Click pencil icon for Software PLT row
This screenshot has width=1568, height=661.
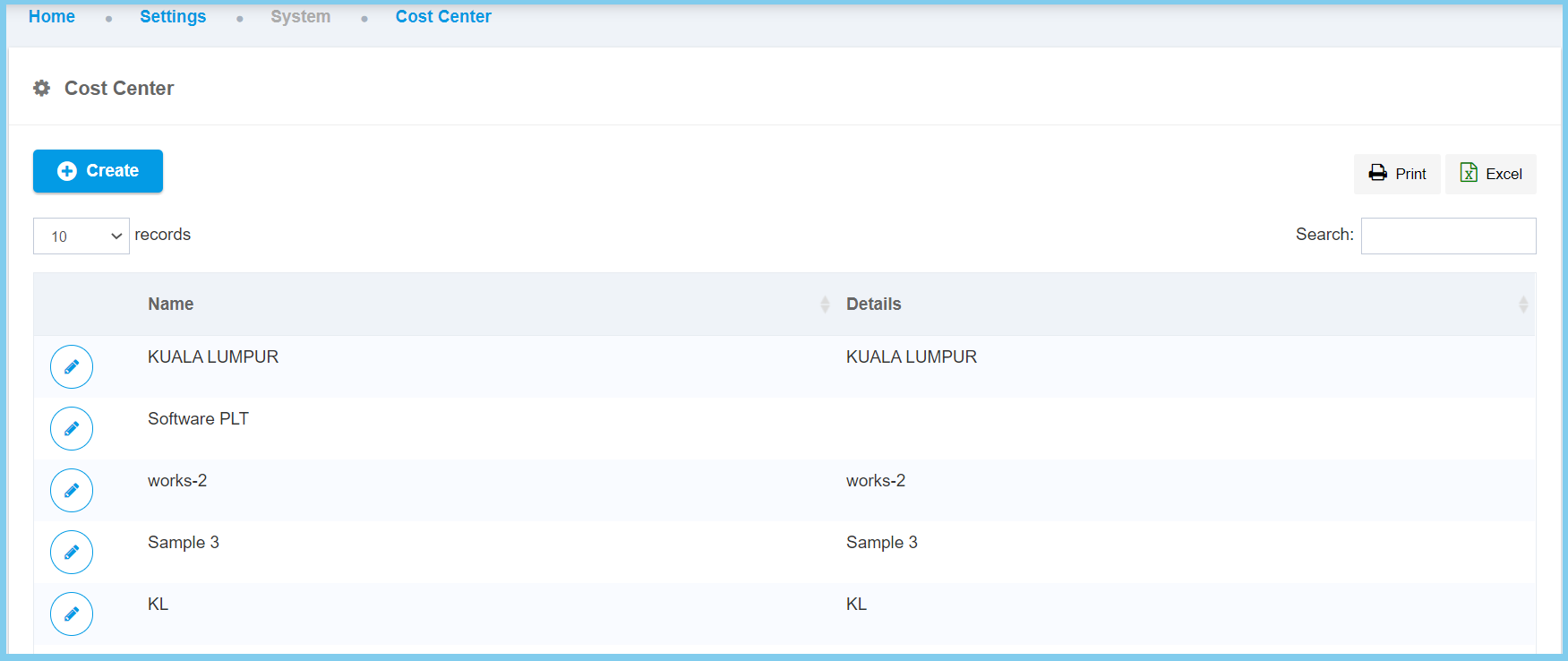coord(72,428)
